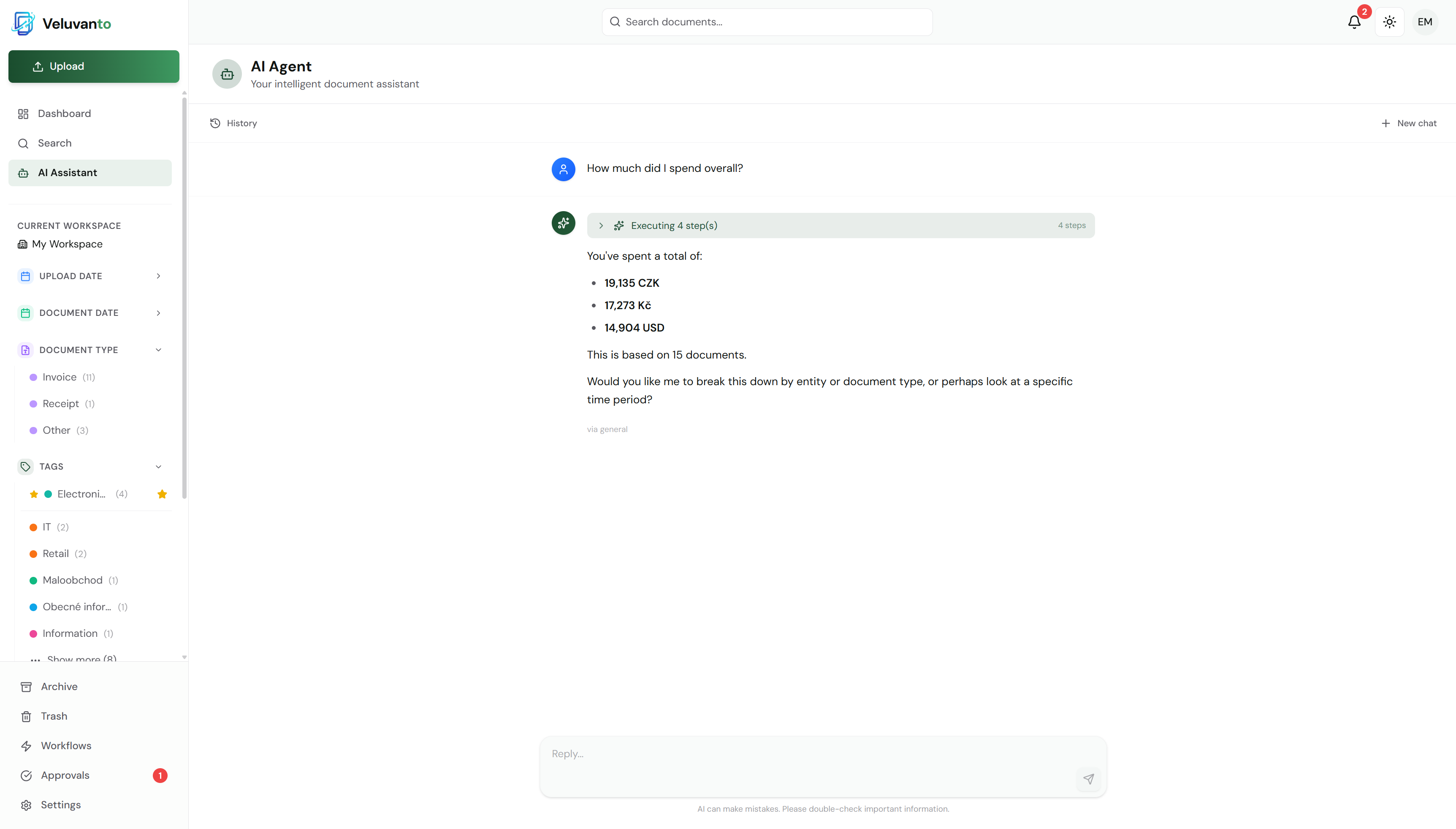
Task: Click the Veluvanto logo icon
Action: tap(23, 23)
